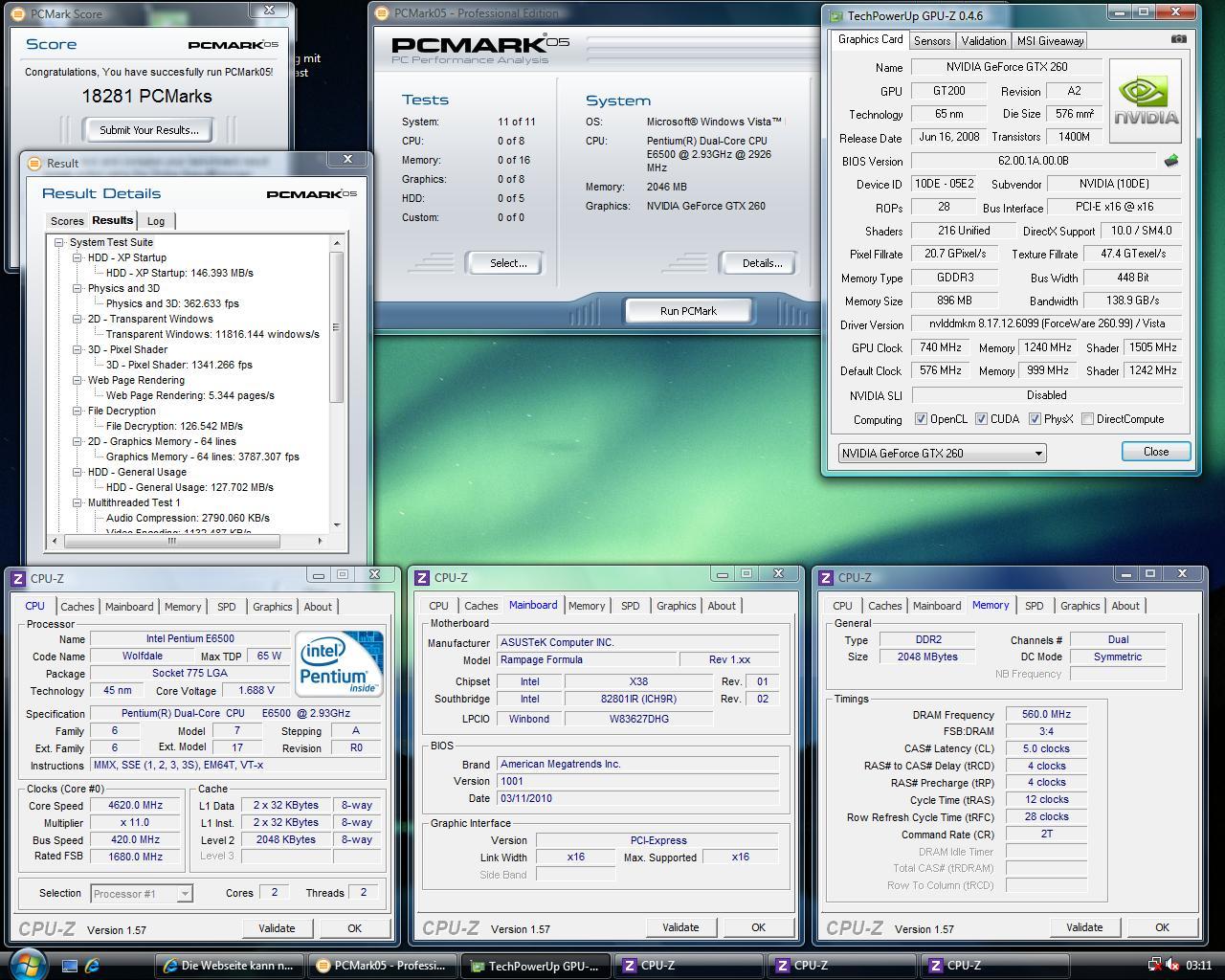Click the Show Desktop quick launch icon

point(70,966)
